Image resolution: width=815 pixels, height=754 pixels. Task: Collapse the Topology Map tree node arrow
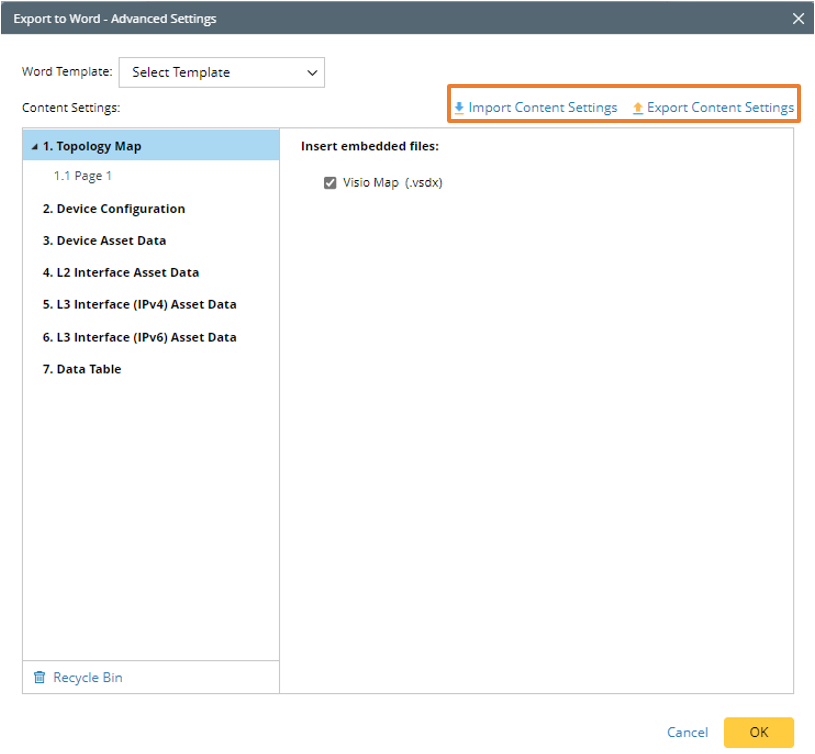(35, 147)
